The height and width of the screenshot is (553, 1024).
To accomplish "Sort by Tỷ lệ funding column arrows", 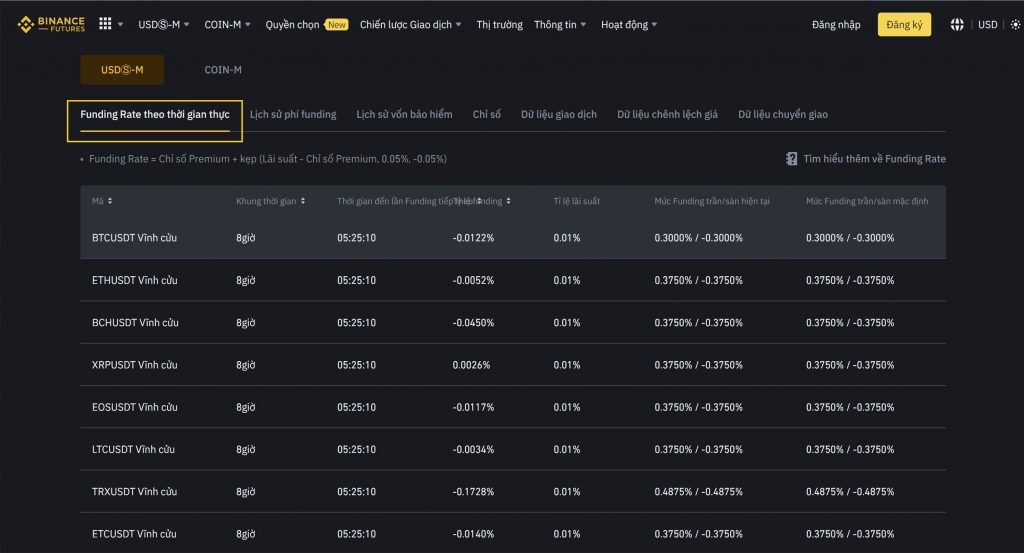I will pyautogui.click(x=508, y=201).
